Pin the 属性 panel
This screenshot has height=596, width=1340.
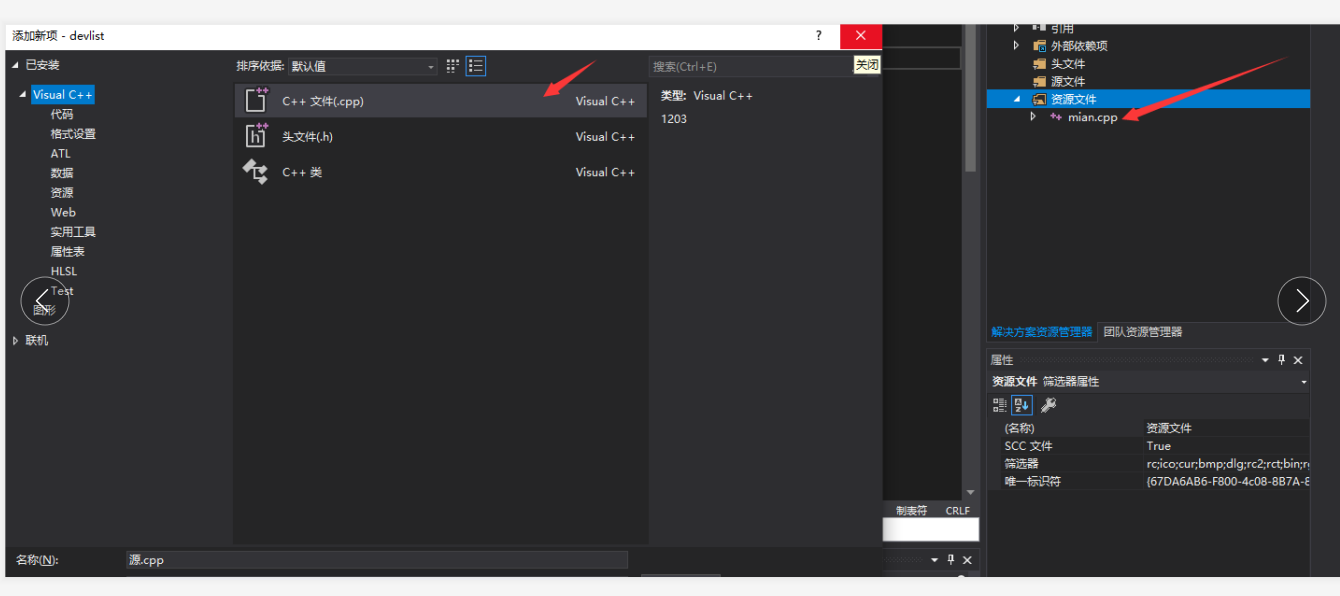tap(1282, 360)
